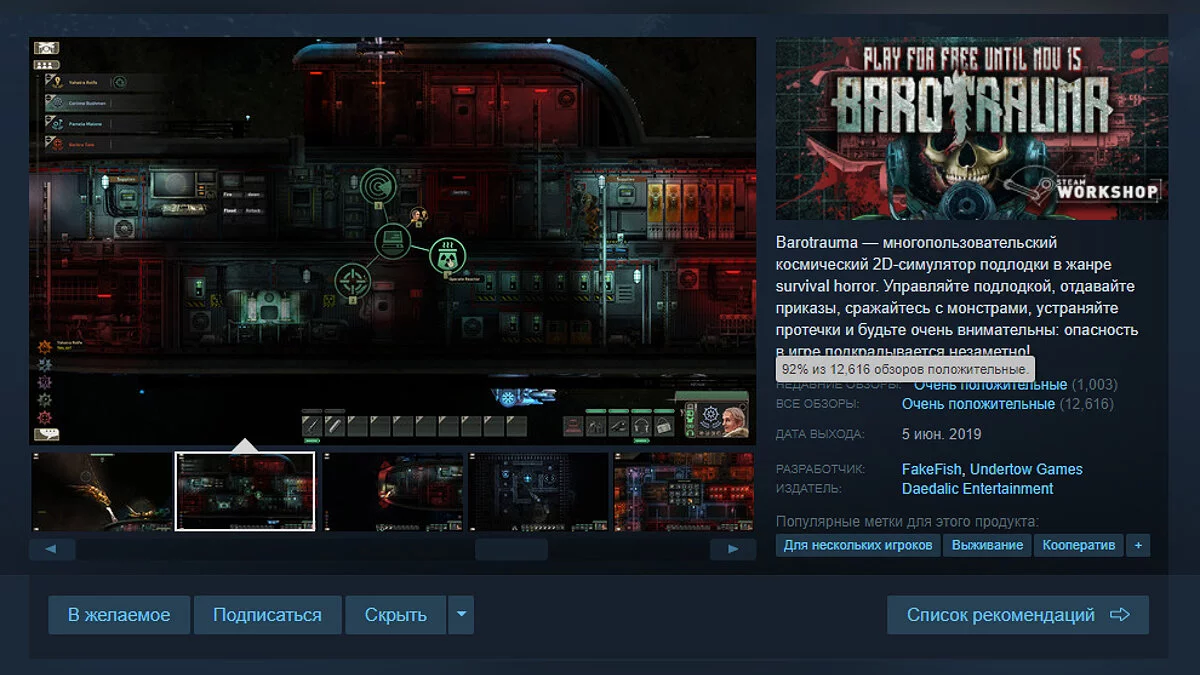1200x675 pixels.
Task: Click left arrow of thumbnail strip
Action: point(52,549)
